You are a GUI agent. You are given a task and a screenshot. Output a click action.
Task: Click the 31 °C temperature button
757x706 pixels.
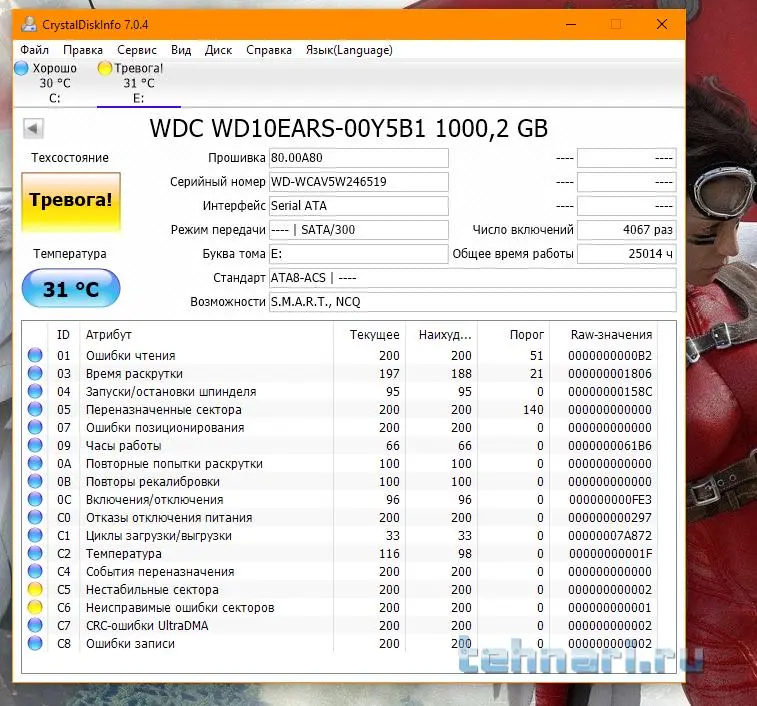(x=70, y=288)
